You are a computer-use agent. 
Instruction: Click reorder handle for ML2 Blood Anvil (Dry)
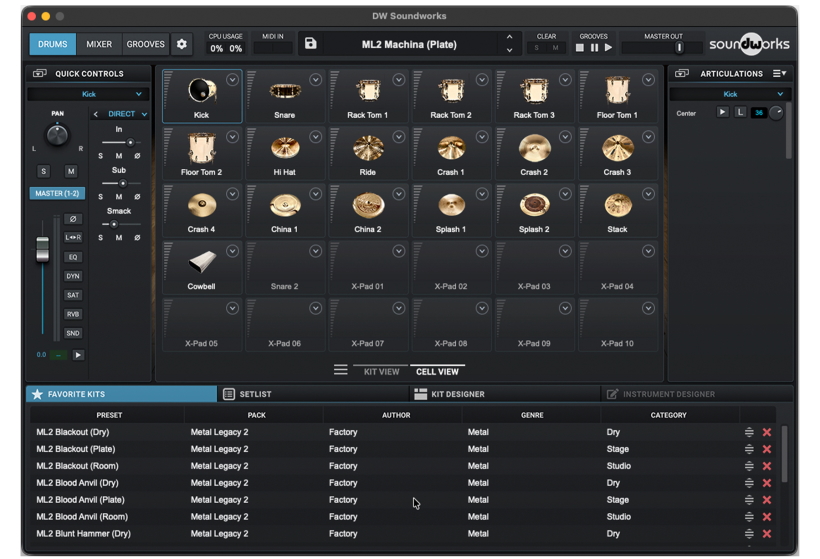click(x=749, y=483)
